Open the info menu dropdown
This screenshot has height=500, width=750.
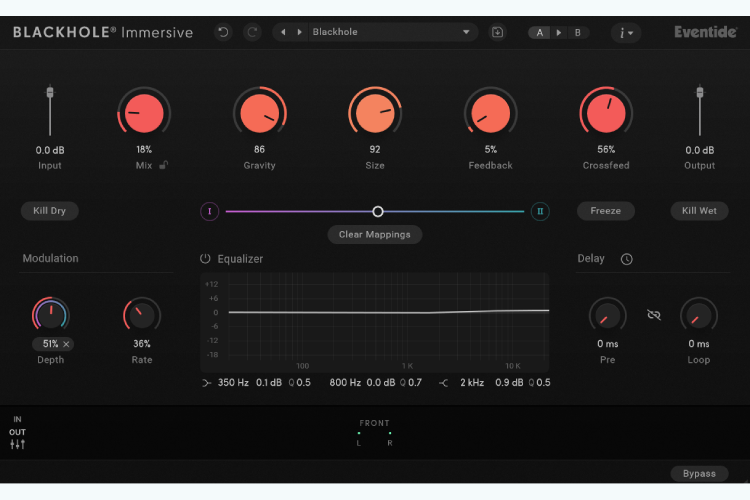(626, 33)
